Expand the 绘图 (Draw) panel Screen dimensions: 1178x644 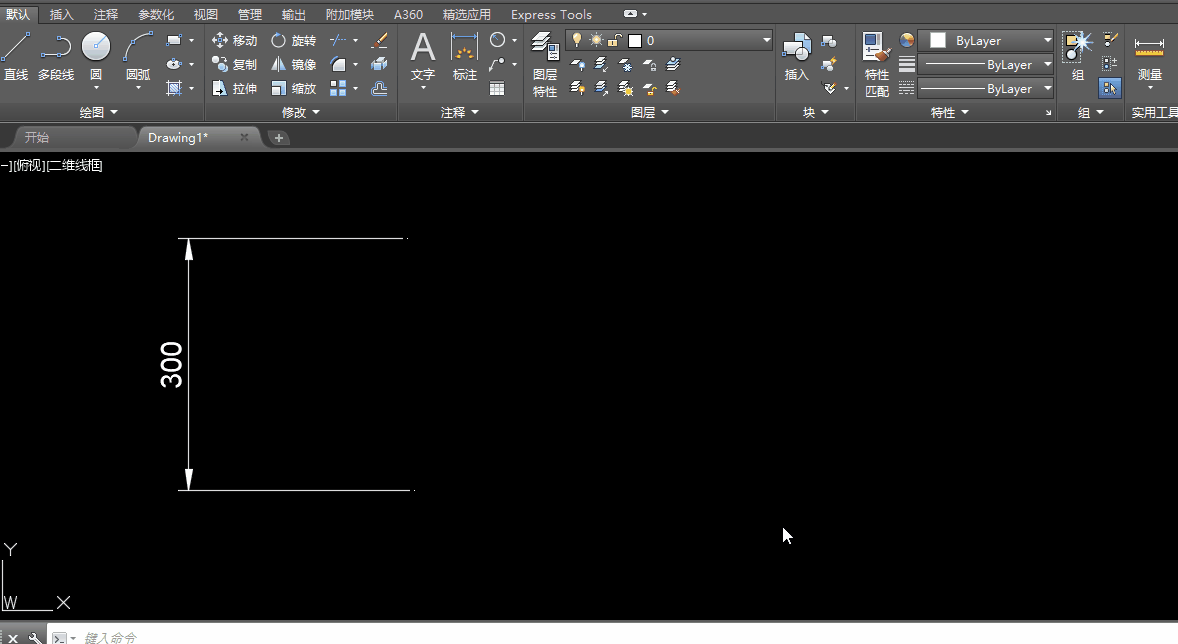[98, 113]
